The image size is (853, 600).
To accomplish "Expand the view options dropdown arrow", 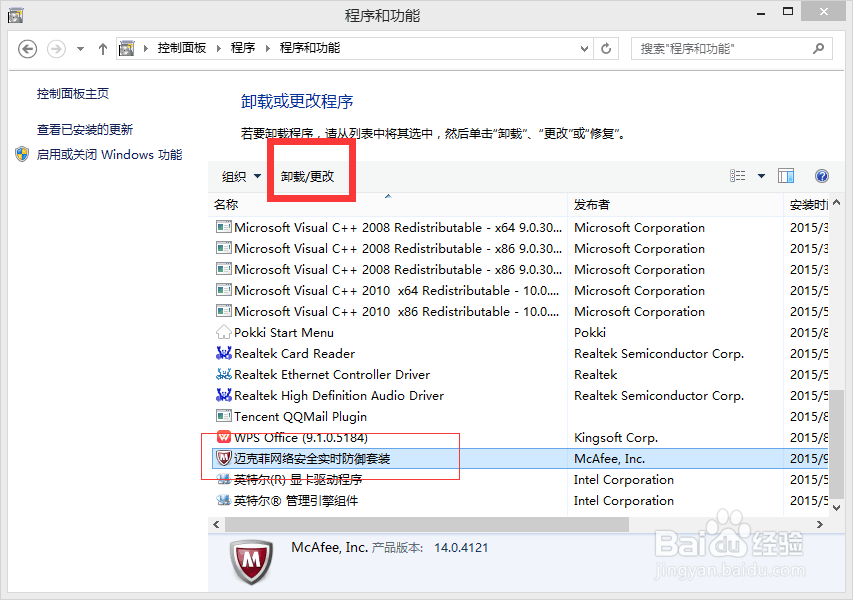I will tap(762, 176).
